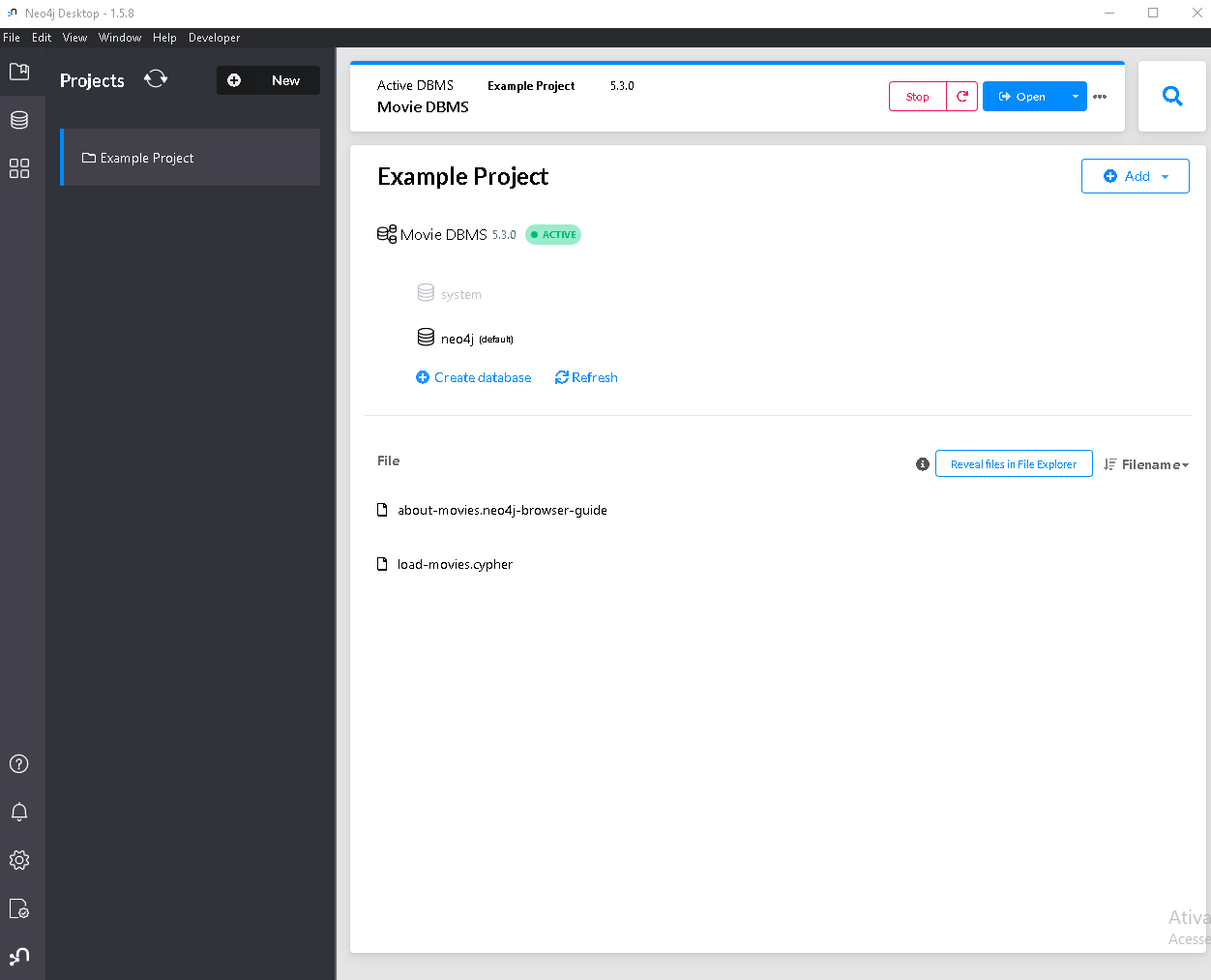
Task: Select the neo4j default database
Action: pos(465,338)
